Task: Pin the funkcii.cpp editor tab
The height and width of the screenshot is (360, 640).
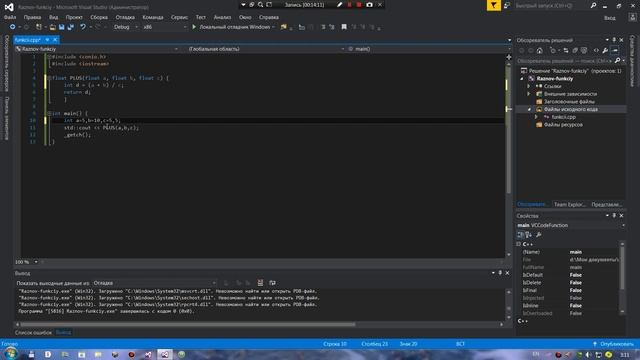Action: coord(47,40)
